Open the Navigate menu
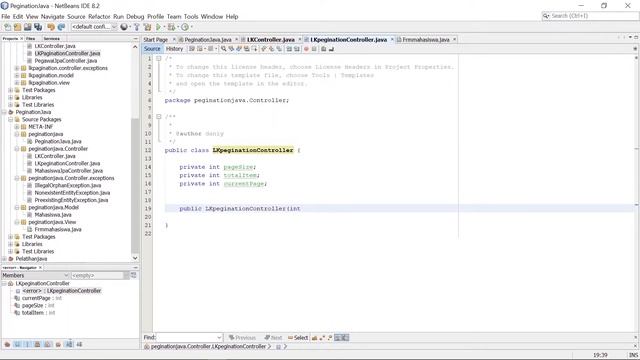This screenshot has width=640, height=360. (x=53, y=17)
